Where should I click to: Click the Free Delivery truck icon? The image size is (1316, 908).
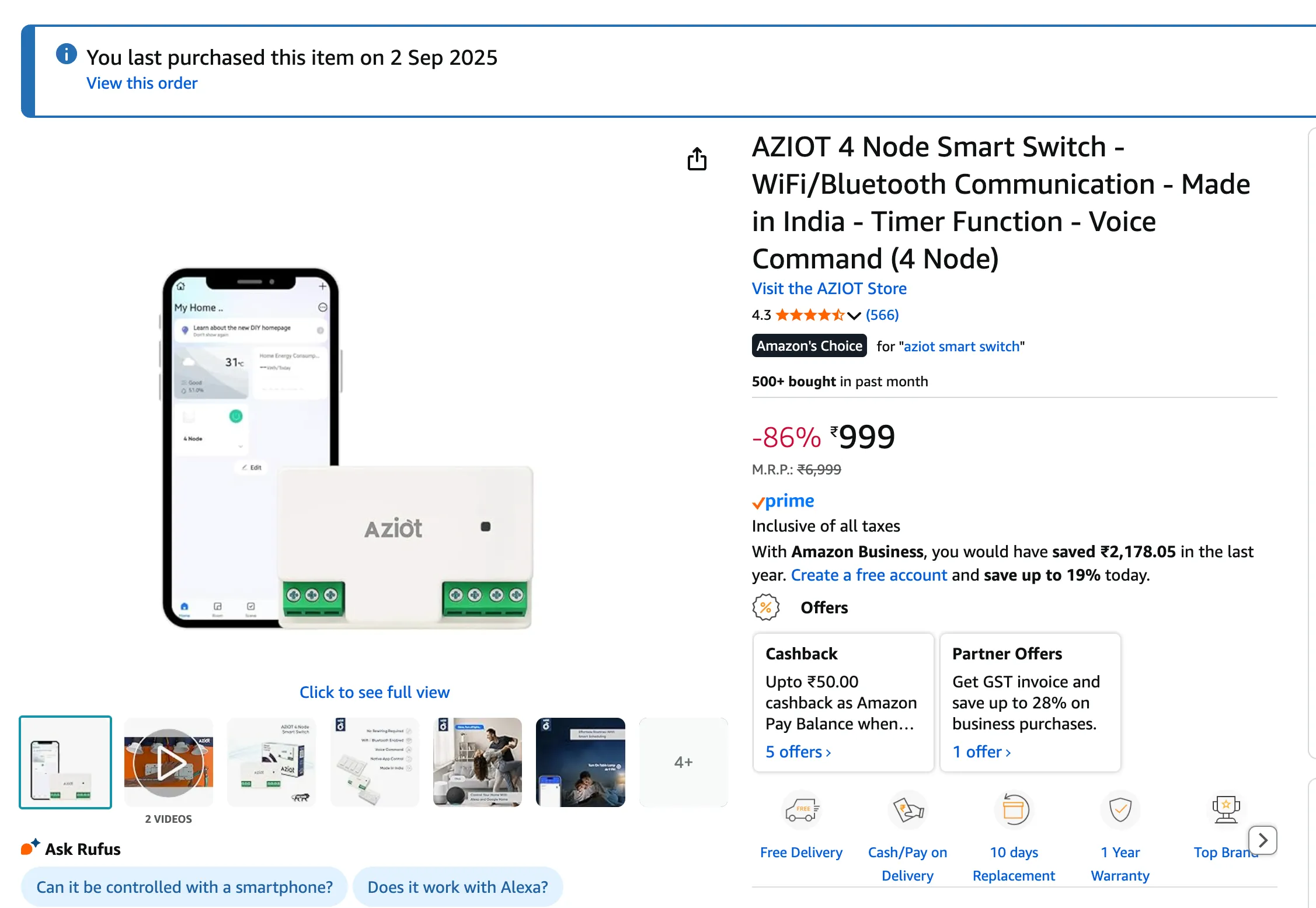802,810
